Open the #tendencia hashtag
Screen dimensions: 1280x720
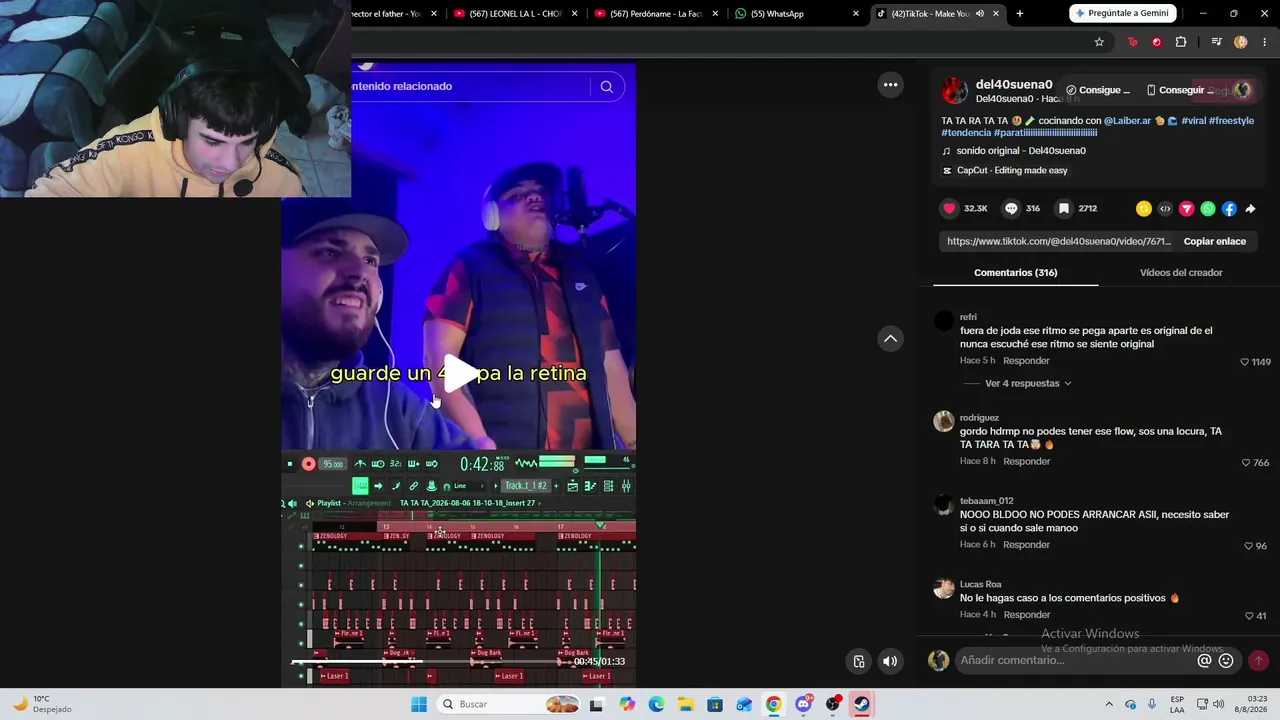point(966,133)
